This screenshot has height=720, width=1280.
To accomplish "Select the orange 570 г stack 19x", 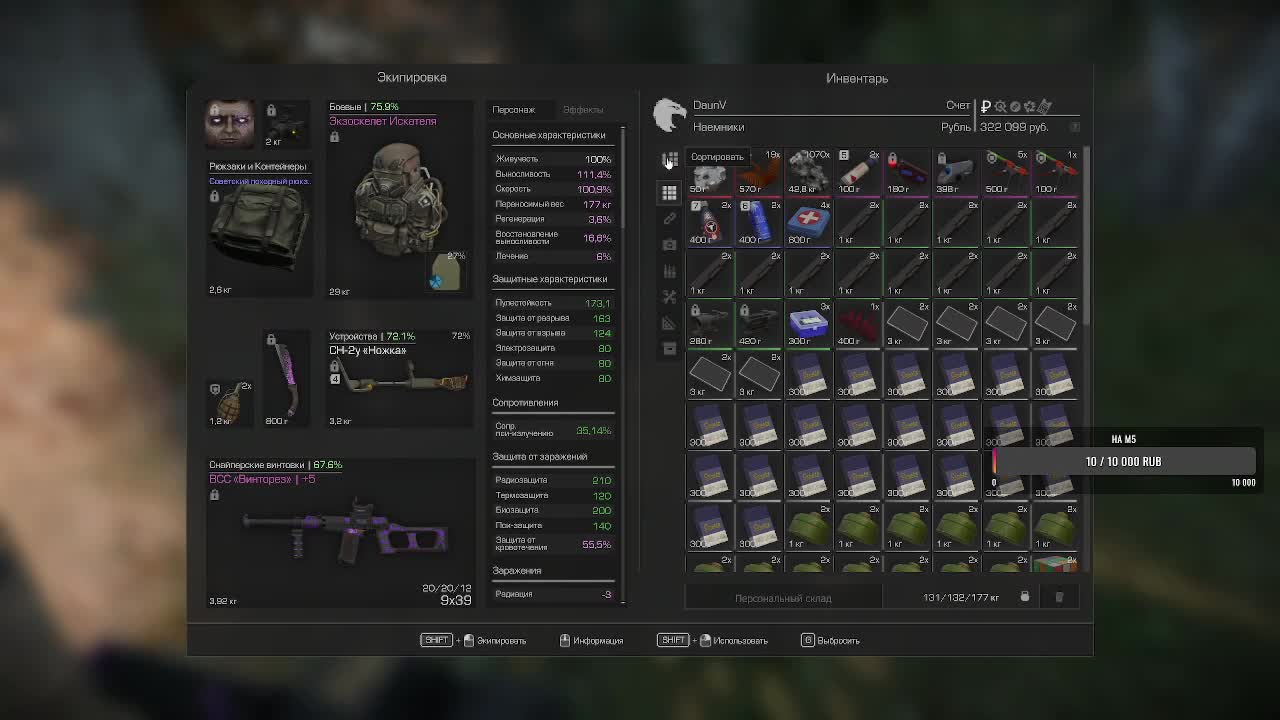I will 759,171.
